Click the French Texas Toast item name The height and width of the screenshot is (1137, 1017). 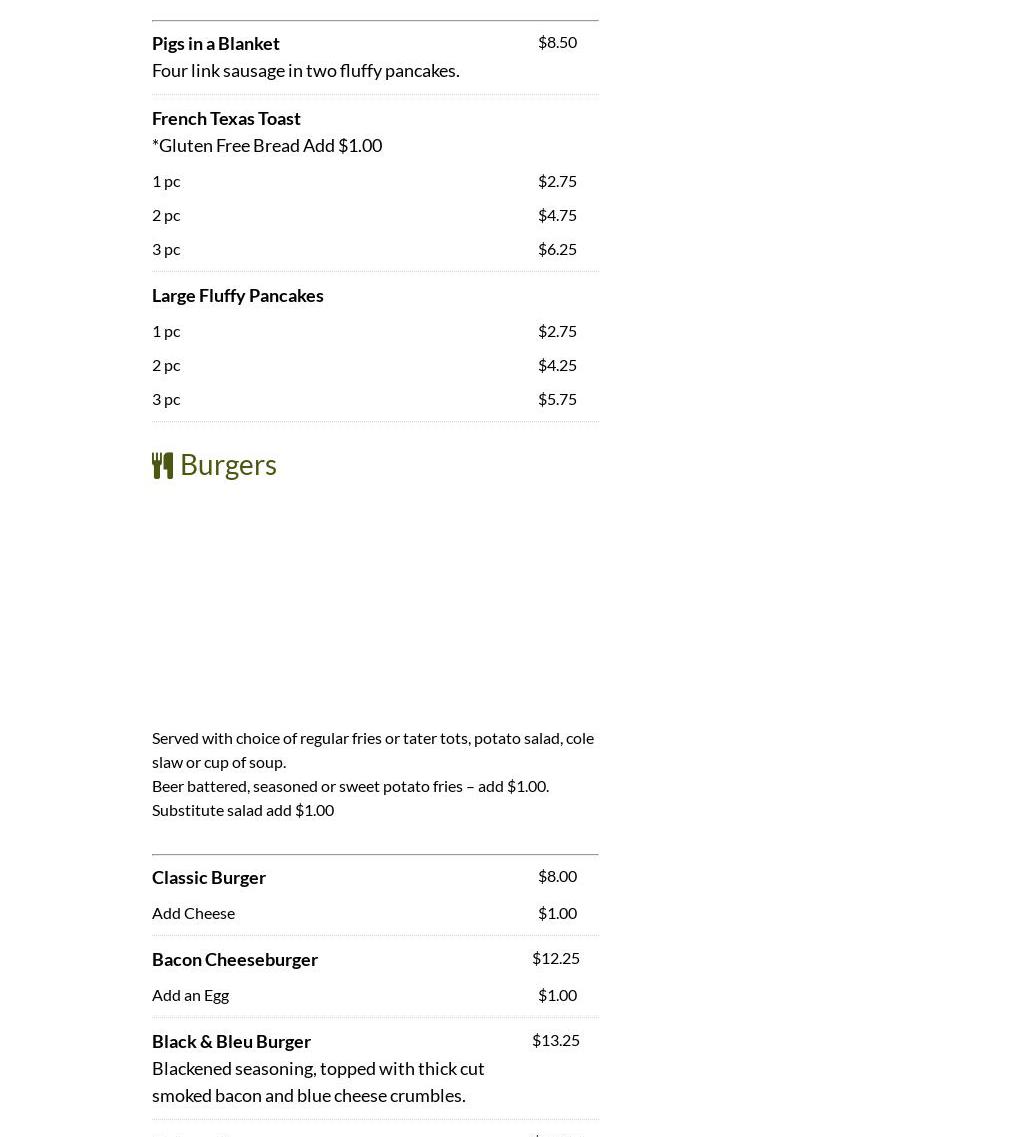tap(226, 118)
